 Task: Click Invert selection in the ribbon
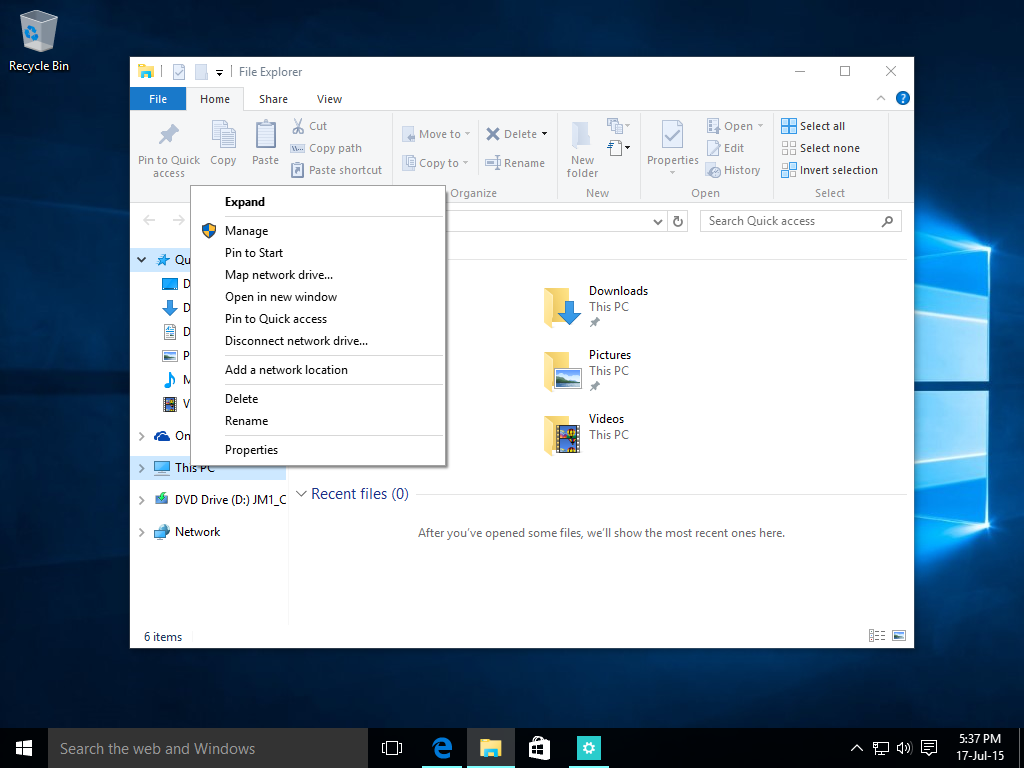[829, 170]
